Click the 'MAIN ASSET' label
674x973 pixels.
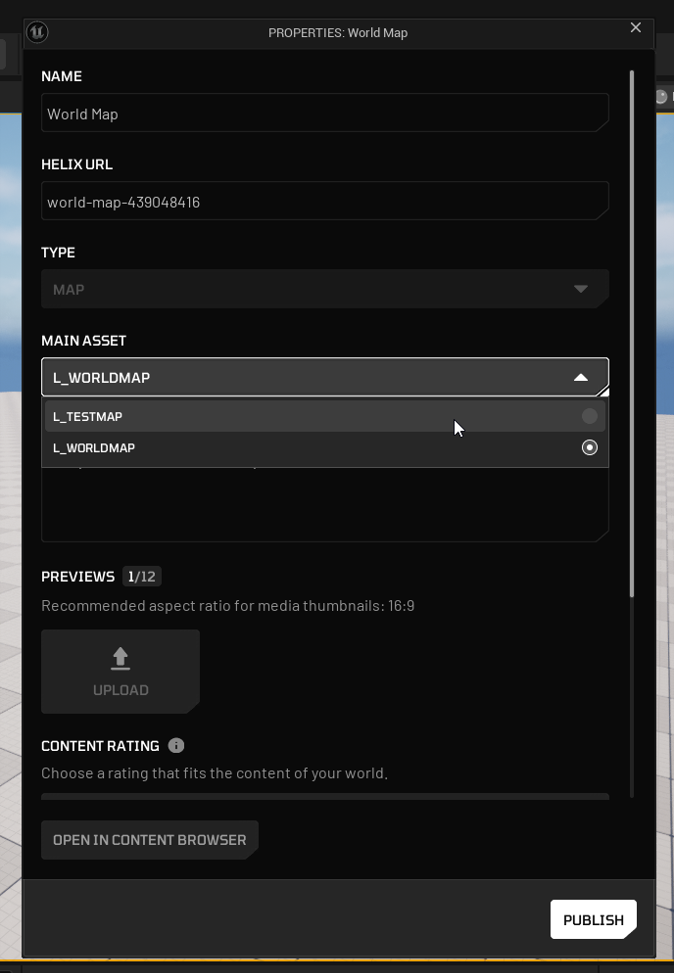coord(84,341)
